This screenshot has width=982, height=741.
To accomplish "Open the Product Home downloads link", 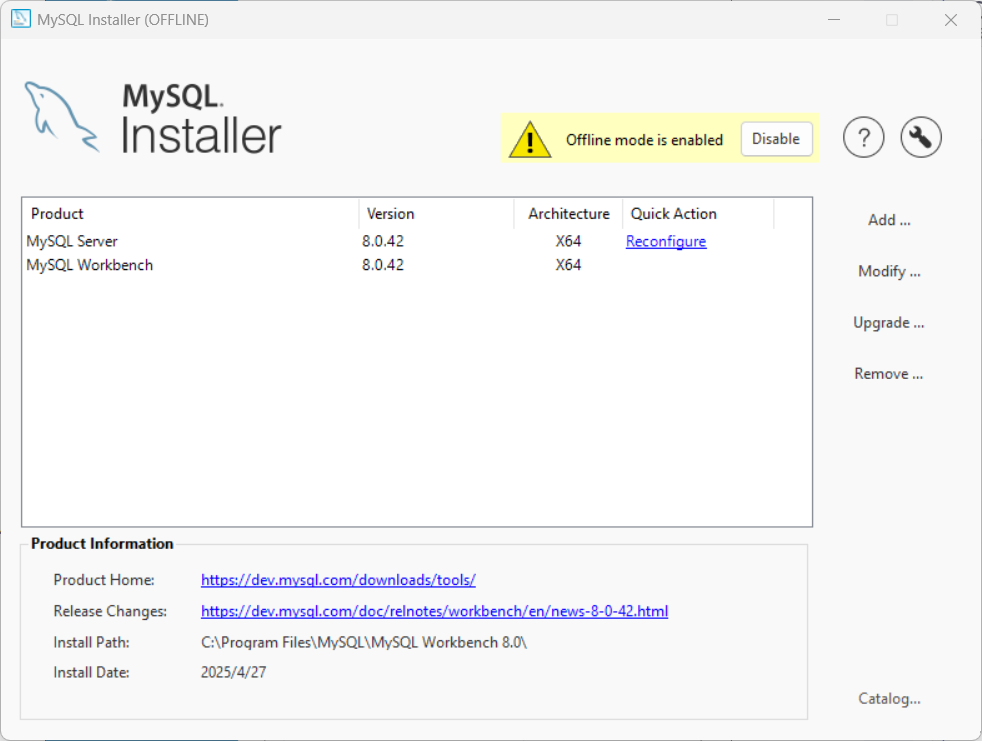I will click(338, 580).
